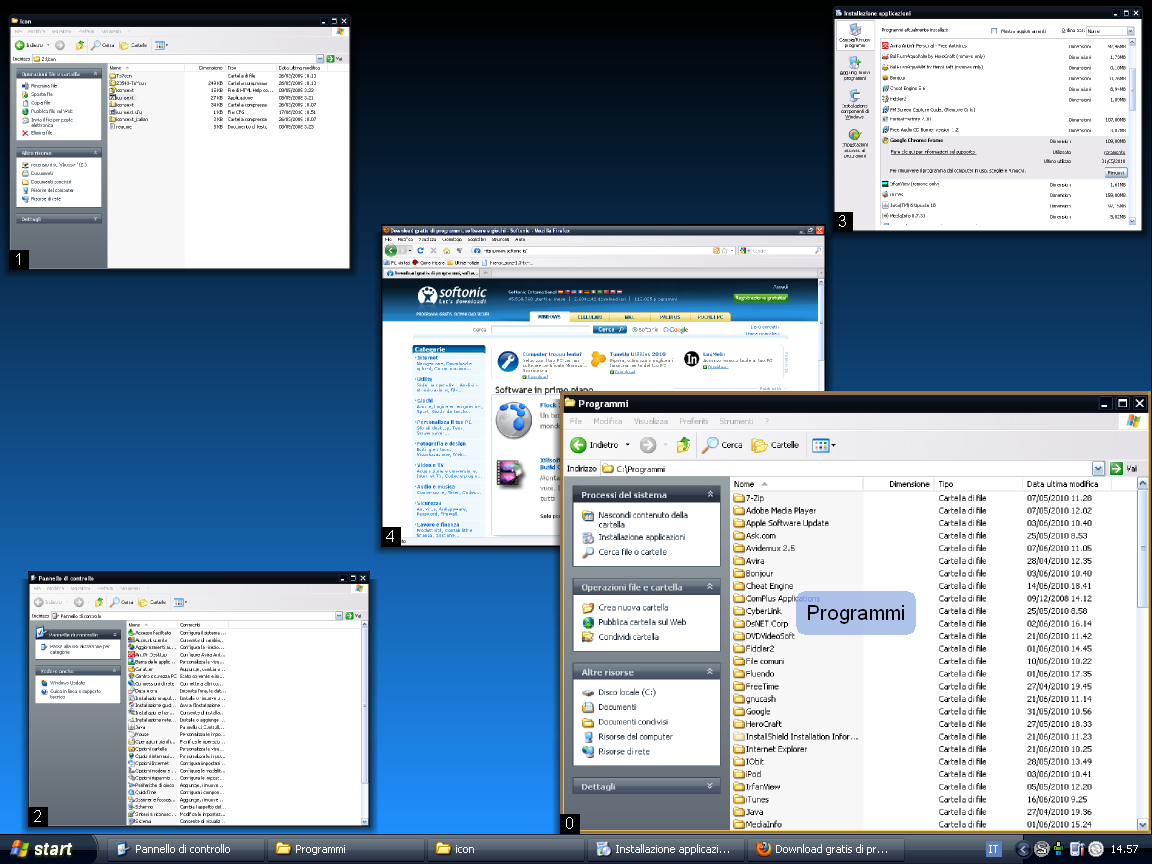
Task: Open the File menu in Programmi
Action: 575,421
